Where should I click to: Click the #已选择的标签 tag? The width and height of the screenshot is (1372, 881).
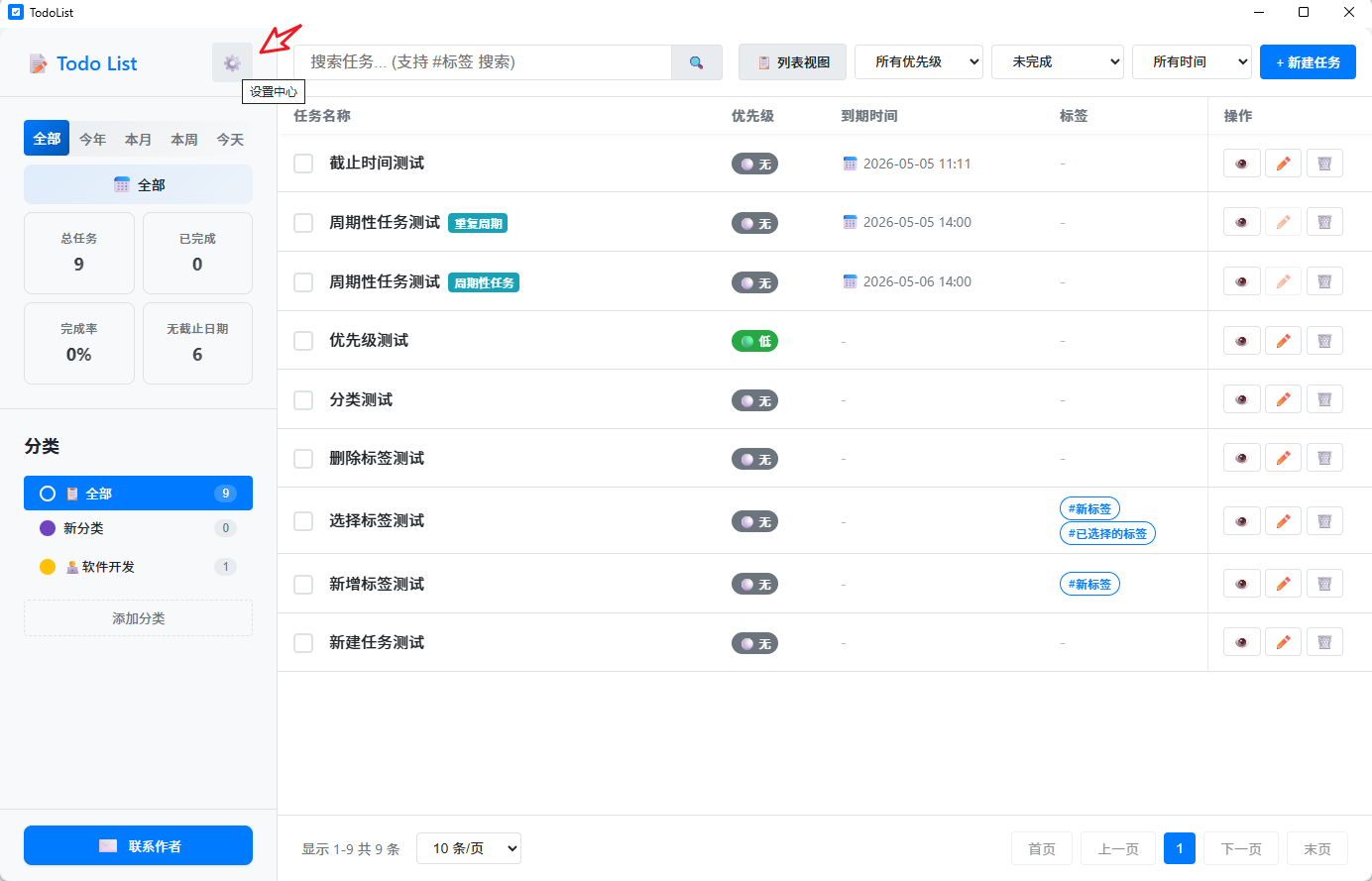[1107, 533]
